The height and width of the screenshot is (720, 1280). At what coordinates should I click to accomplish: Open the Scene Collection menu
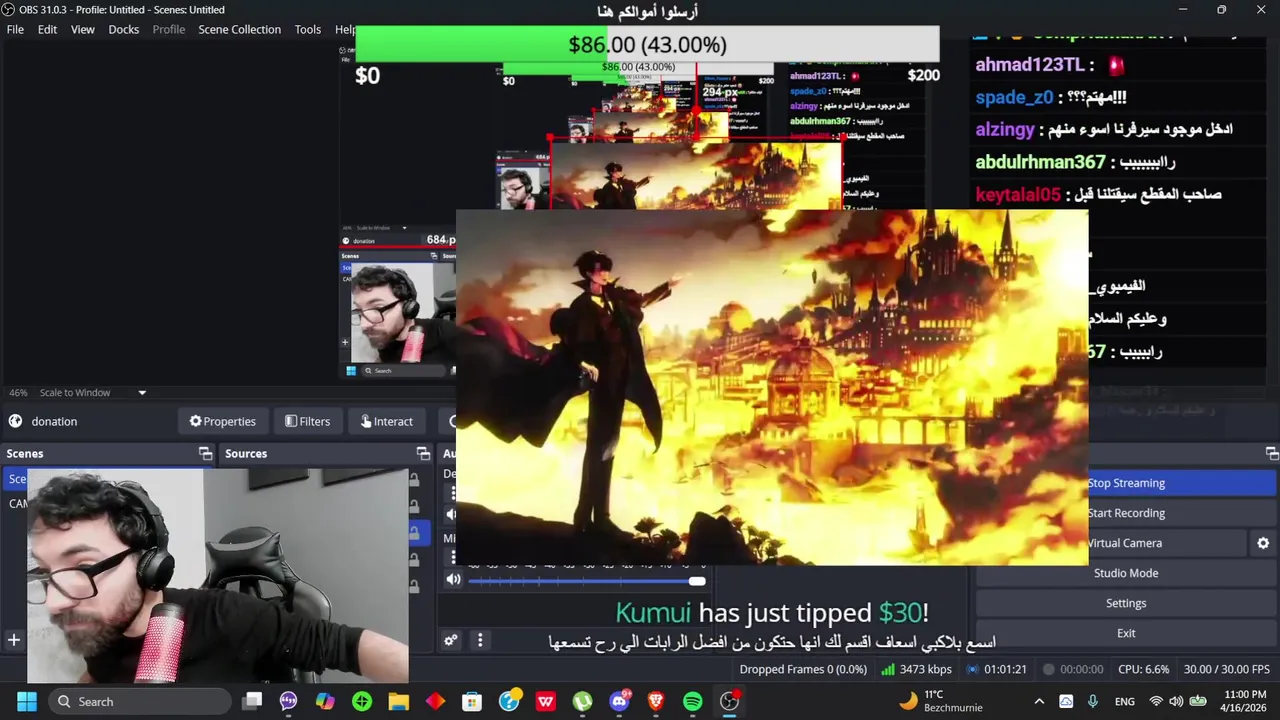point(239,29)
